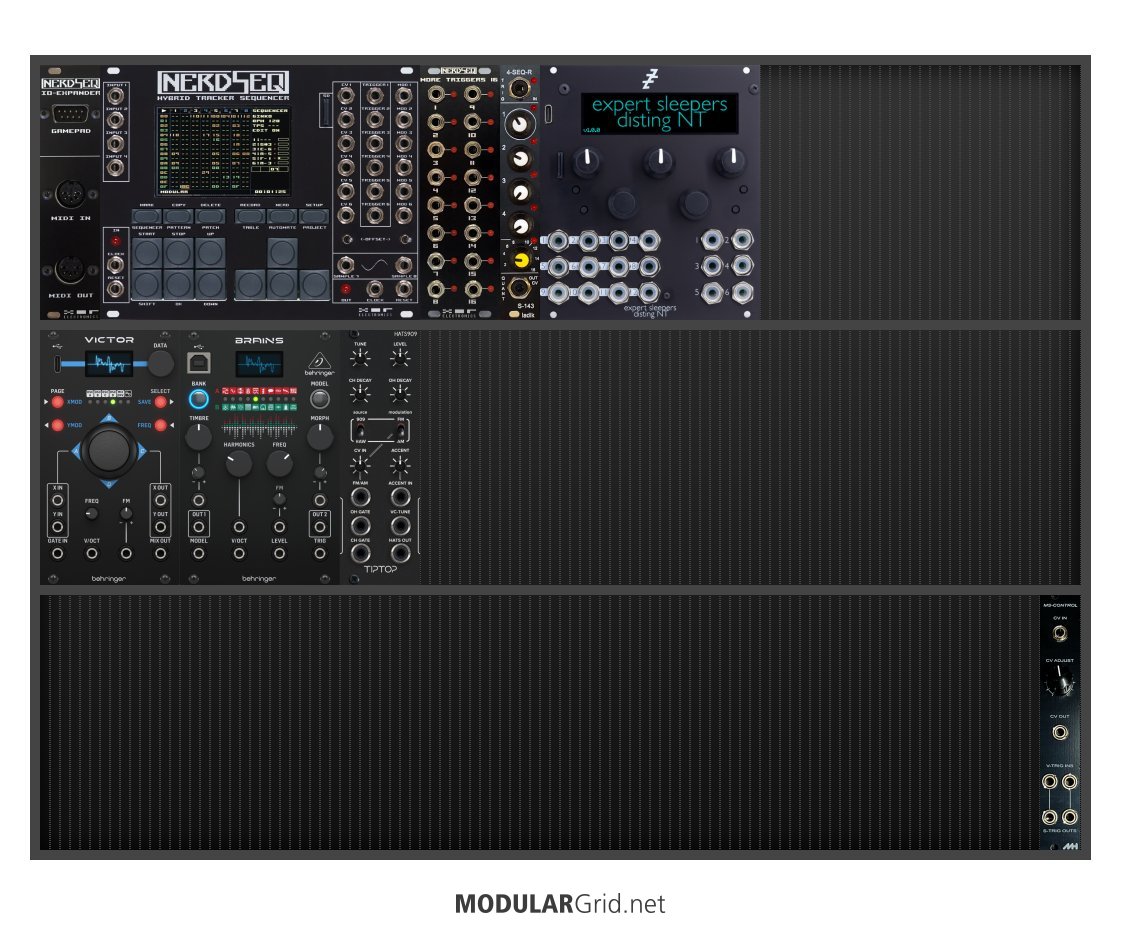1121x925 pixels.
Task: Click the MIDI IN DIN socket
Action: [x=70, y=194]
